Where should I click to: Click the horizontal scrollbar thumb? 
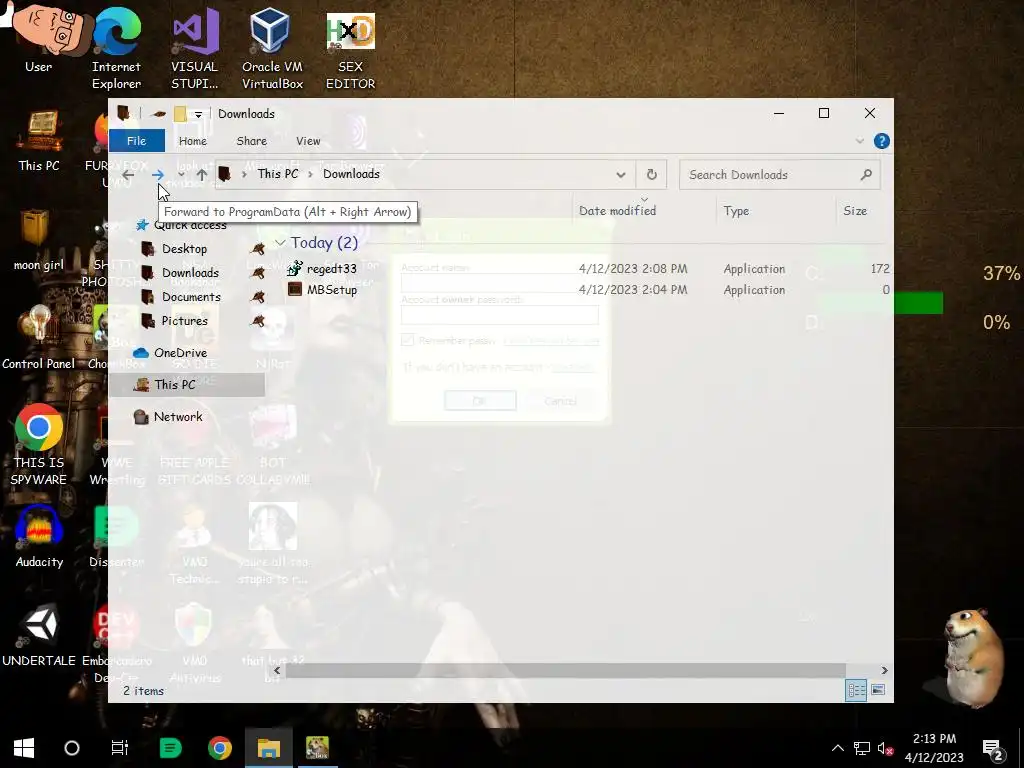tap(566, 670)
